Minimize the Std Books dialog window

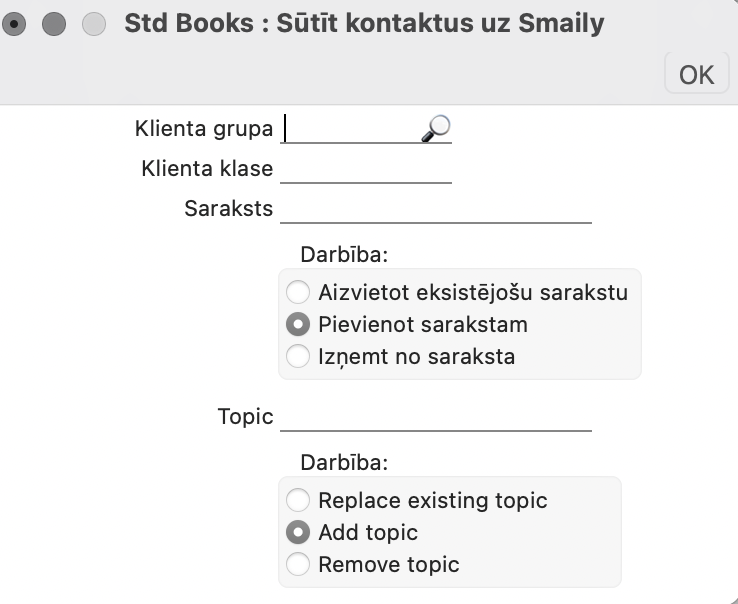[54, 24]
